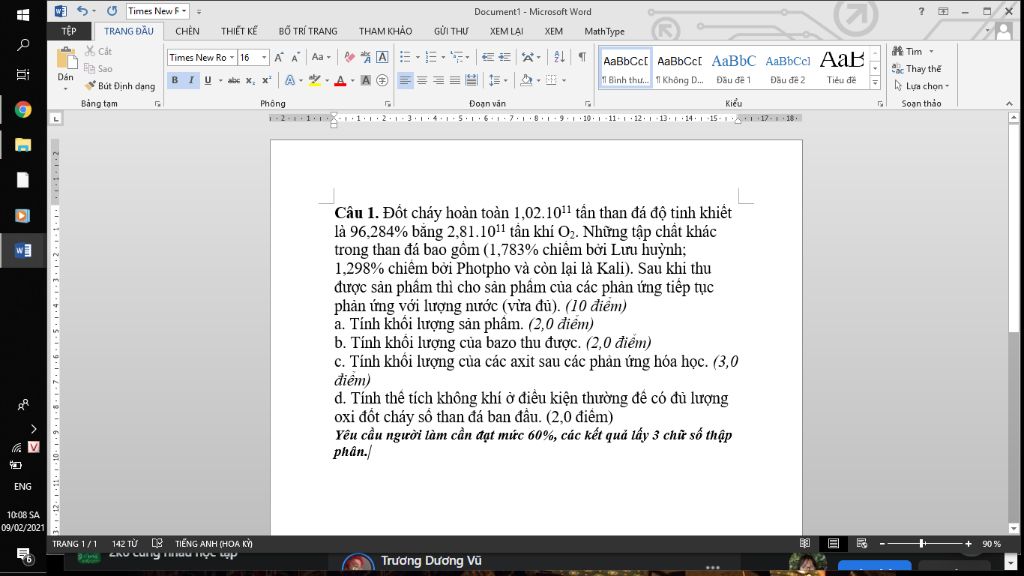This screenshot has width=1024, height=576.
Task: Expand the Lựa chọn (Select) dropdown
Action: 921,86
